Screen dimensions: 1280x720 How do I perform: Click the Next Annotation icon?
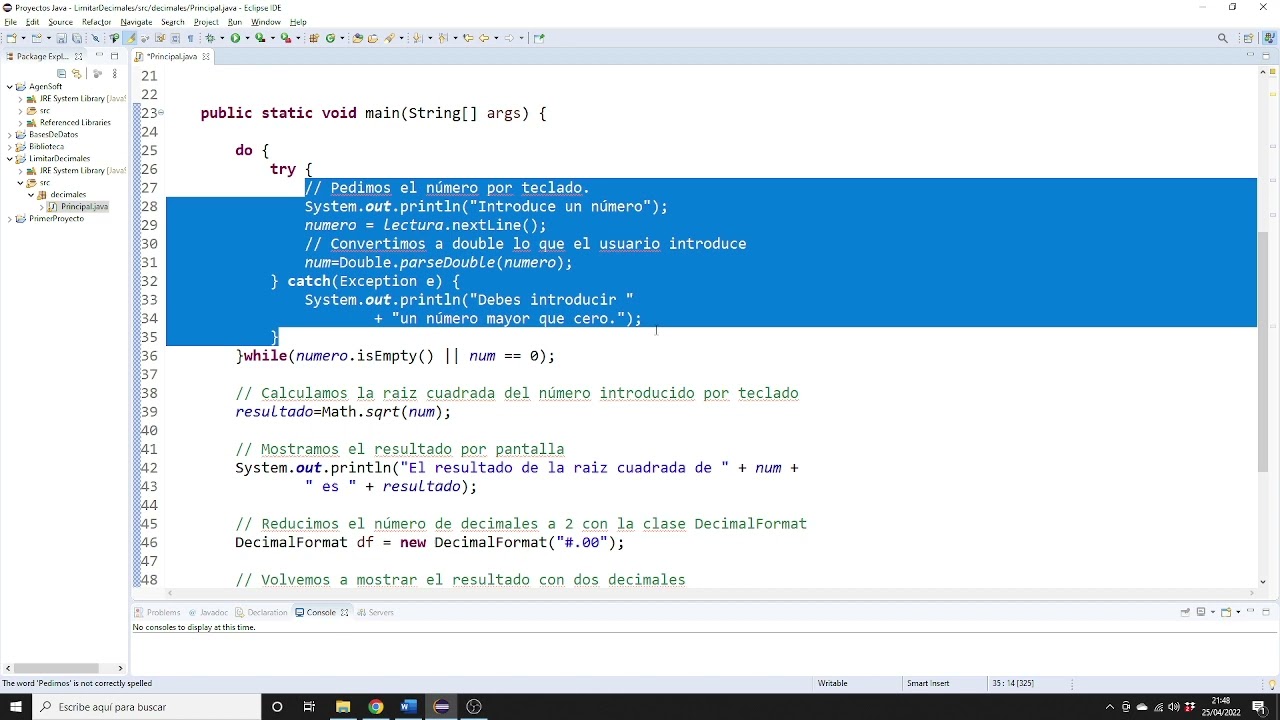(x=418, y=38)
